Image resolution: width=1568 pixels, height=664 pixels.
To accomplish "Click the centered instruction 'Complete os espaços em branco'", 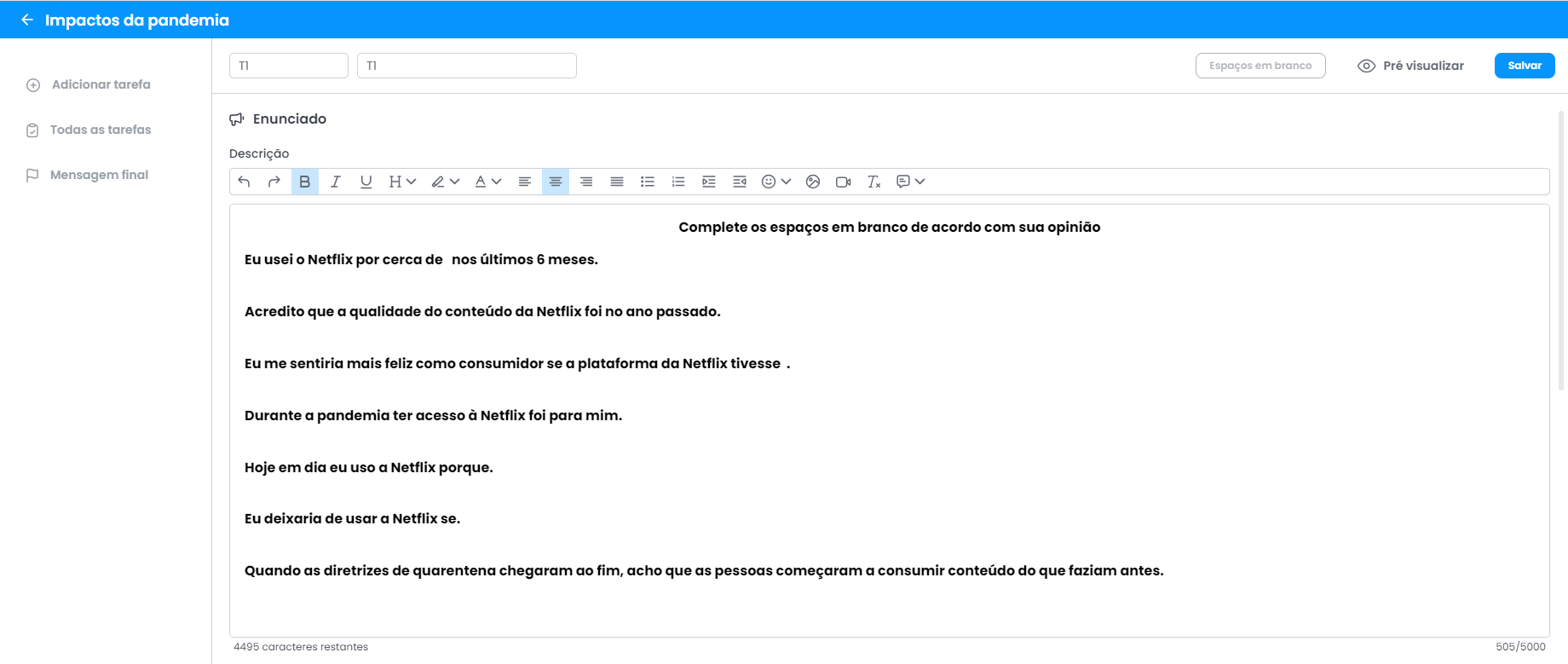I will click(890, 227).
